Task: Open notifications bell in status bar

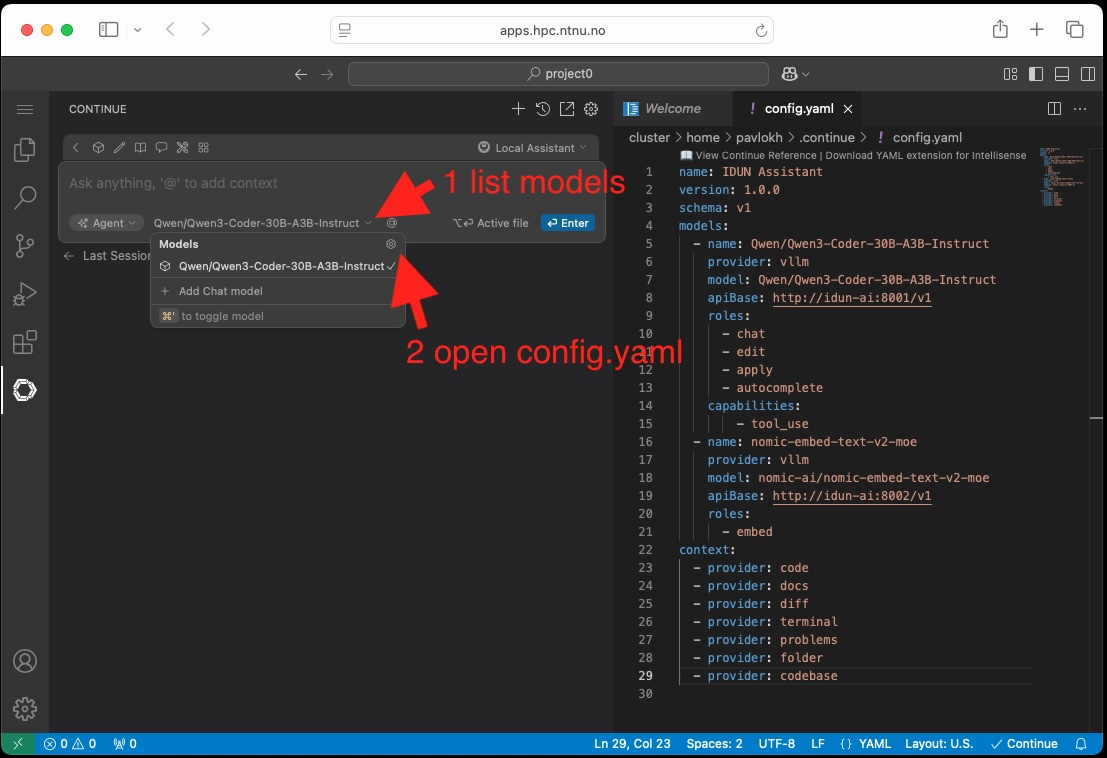Action: 1080,744
